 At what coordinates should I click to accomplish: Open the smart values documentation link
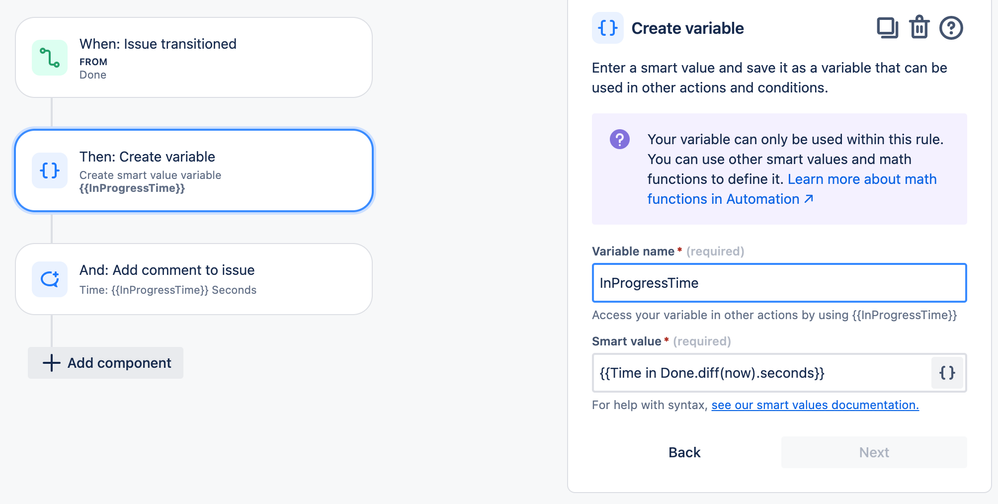(815, 405)
